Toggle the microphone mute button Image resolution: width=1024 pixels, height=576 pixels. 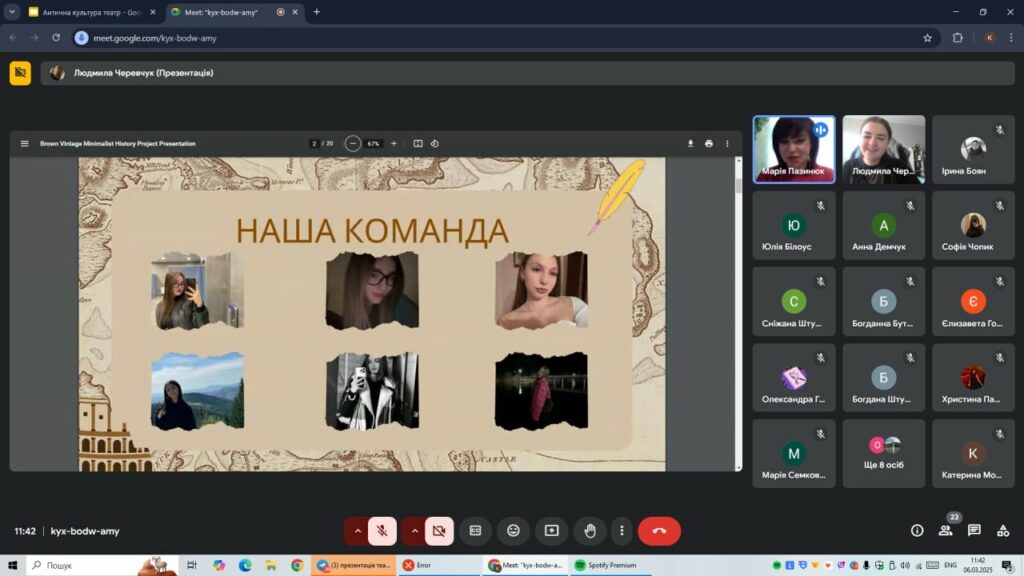(x=382, y=531)
